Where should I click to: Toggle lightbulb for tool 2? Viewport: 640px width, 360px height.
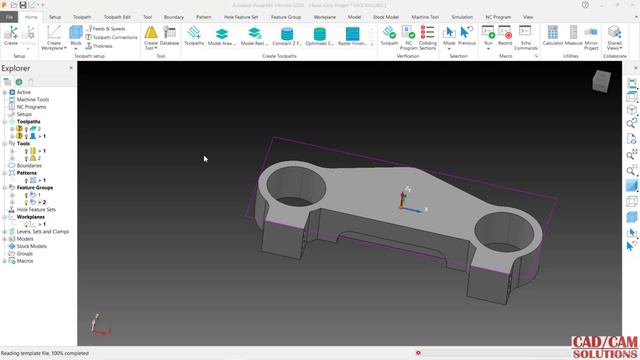click(26, 158)
